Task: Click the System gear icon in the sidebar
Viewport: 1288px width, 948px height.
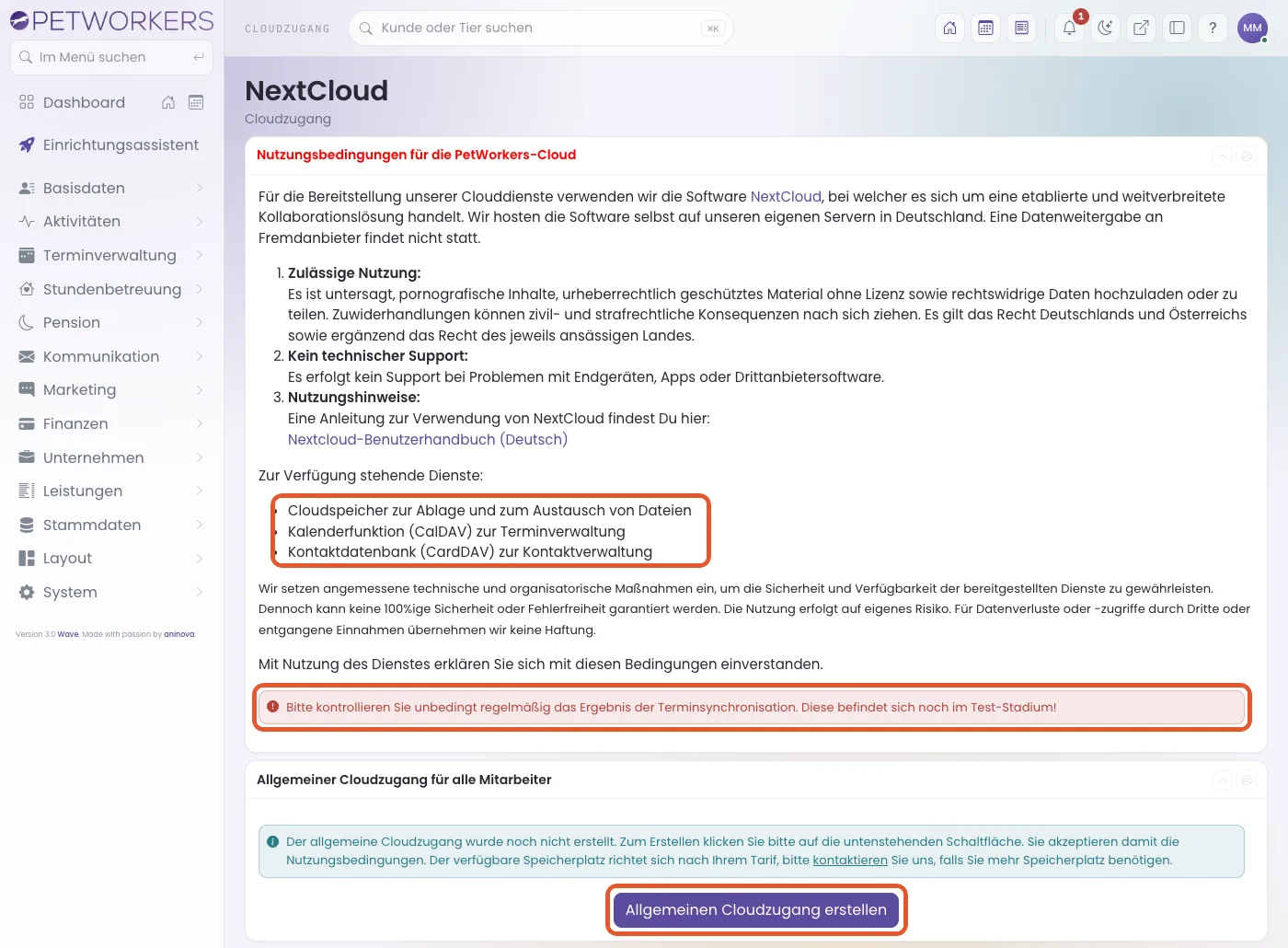Action: [27, 592]
